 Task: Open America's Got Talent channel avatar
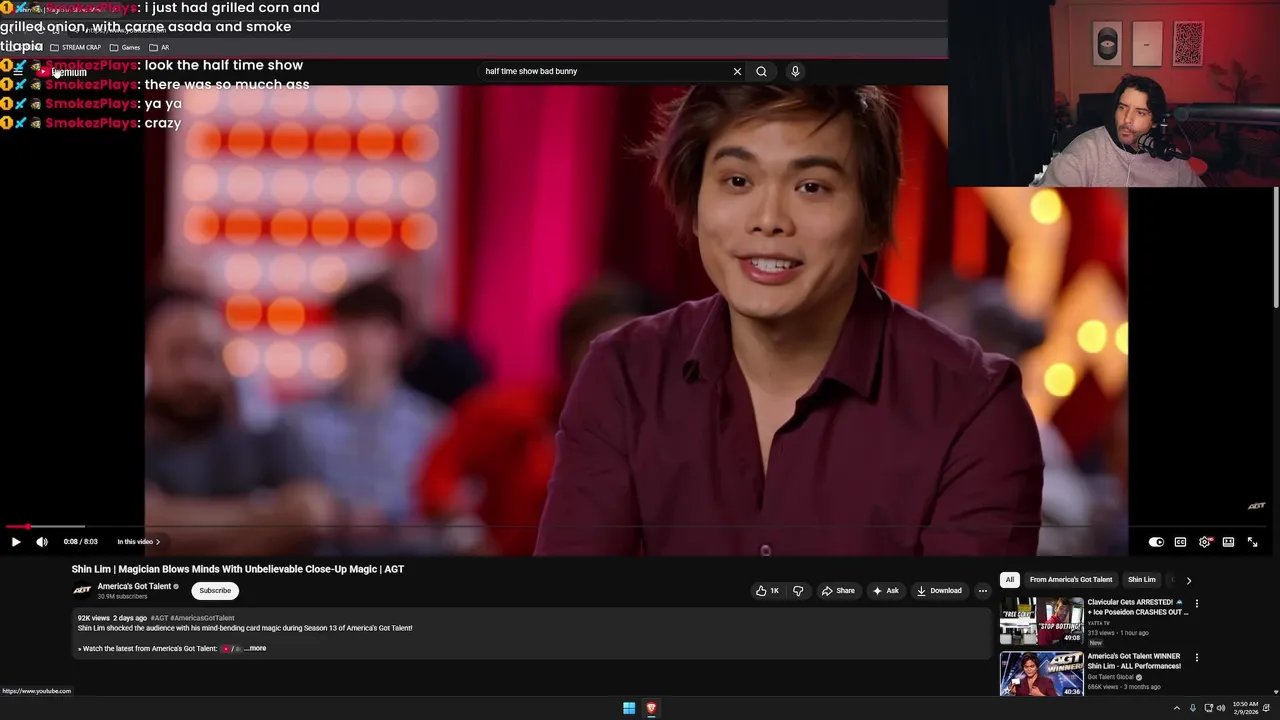coord(82,591)
